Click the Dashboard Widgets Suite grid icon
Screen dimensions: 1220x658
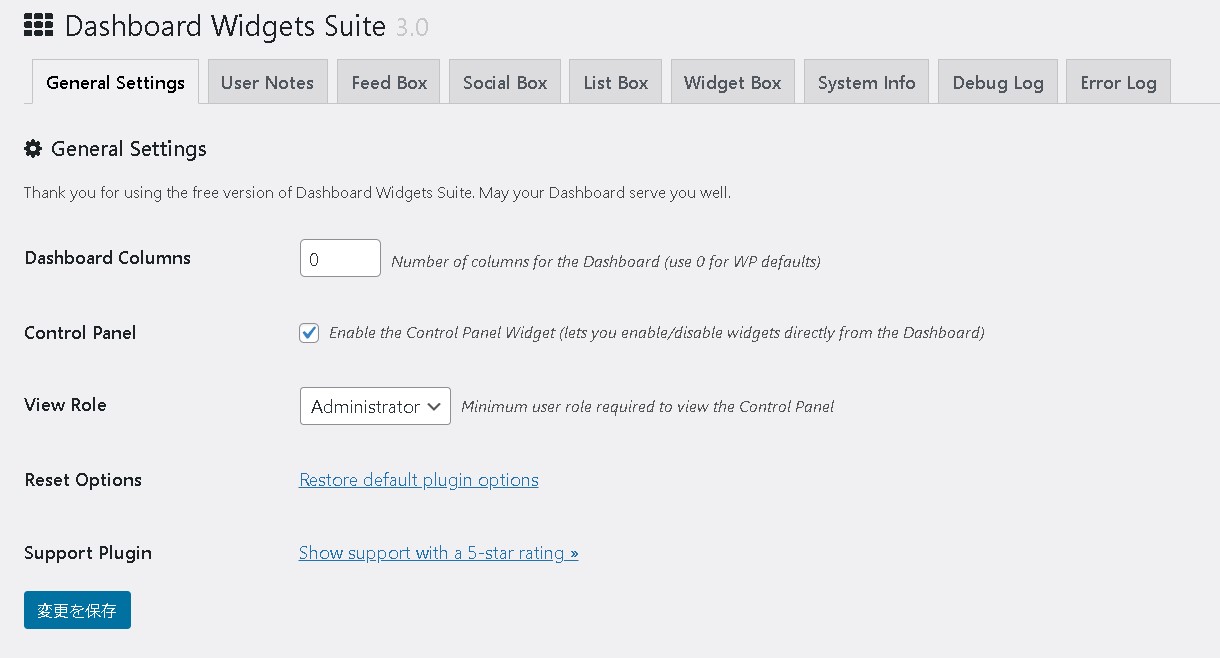click(37, 25)
